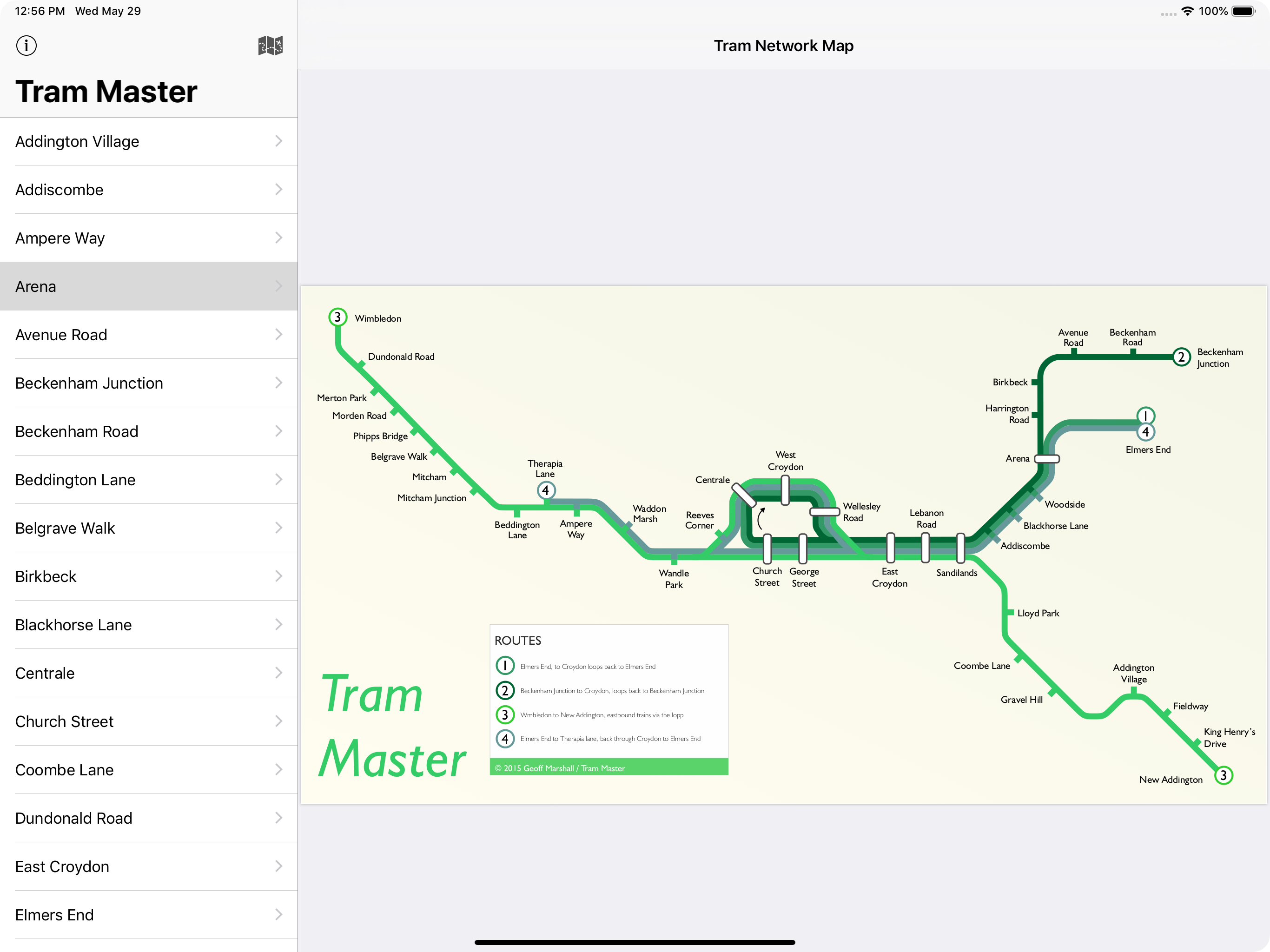The height and width of the screenshot is (952, 1270).
Task: Select Church Street in the stop list
Action: click(149, 721)
